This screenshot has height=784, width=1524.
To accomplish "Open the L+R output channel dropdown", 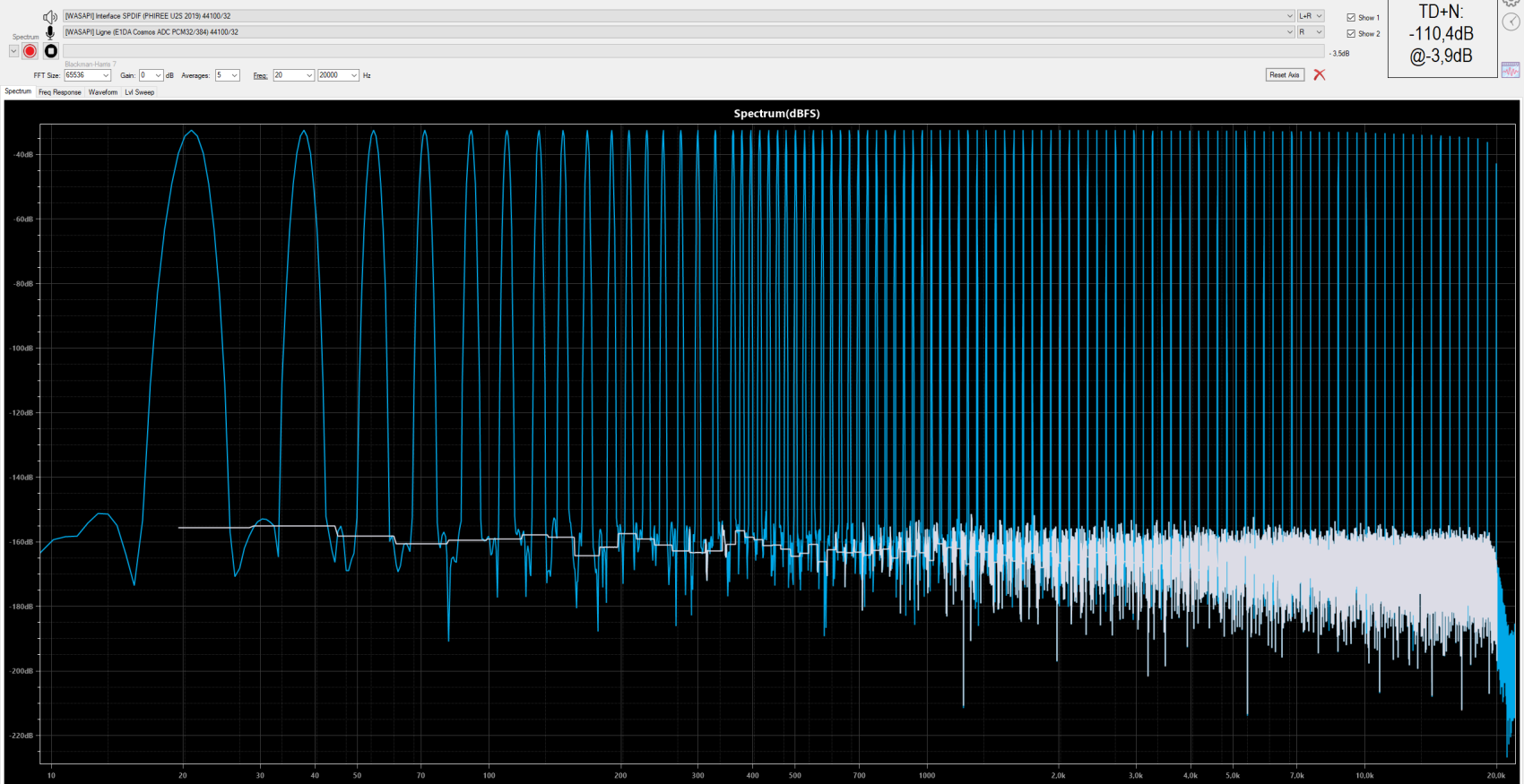I will point(1311,16).
